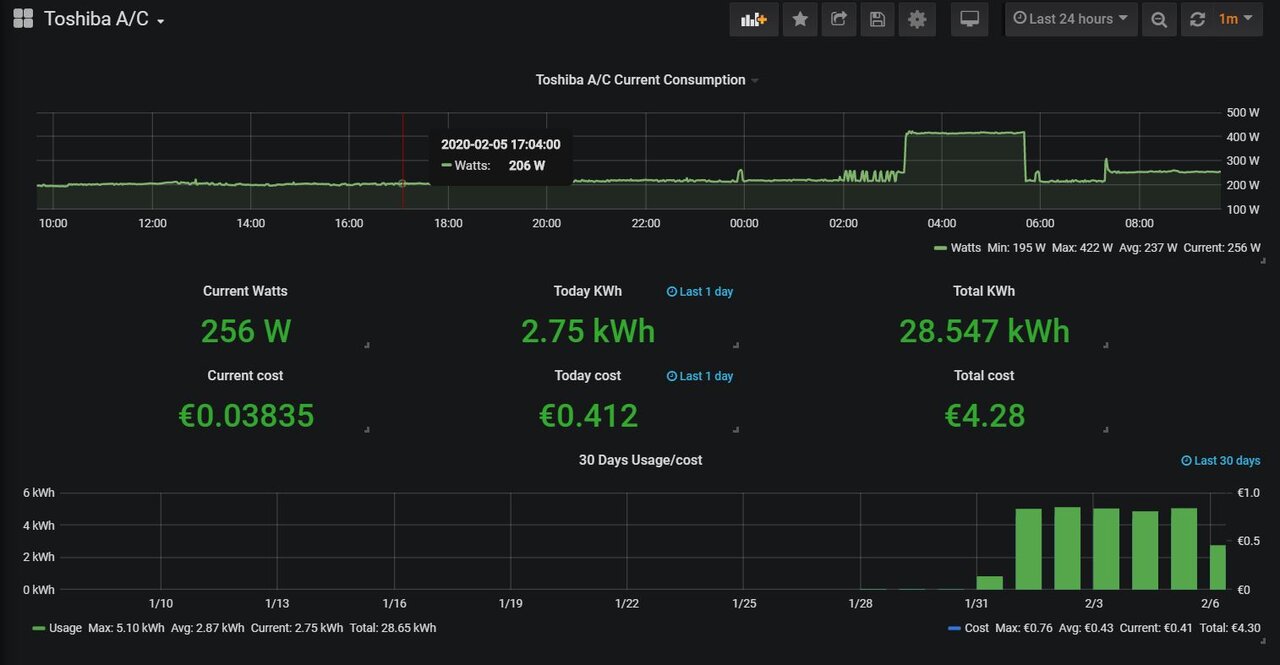Click the Today KWh panel title
Viewport: 1280px width, 665px height.
click(x=588, y=291)
